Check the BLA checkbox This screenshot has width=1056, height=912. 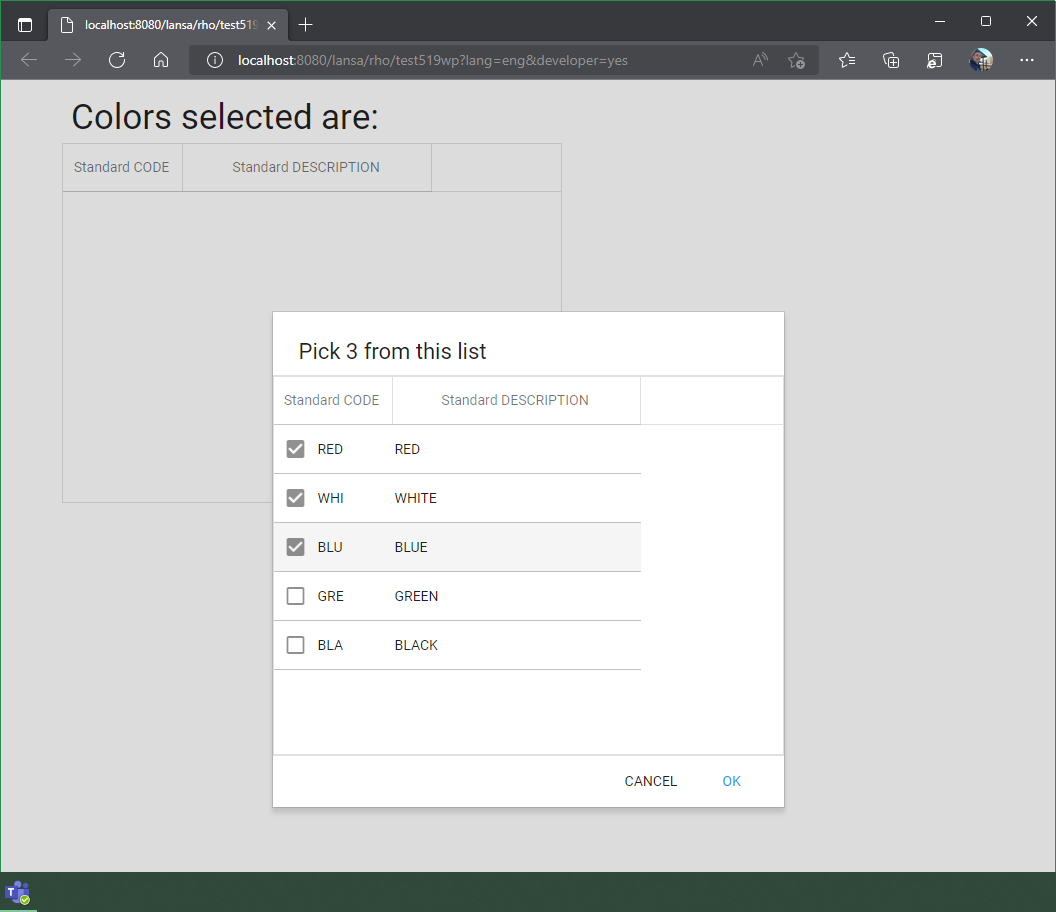tap(295, 645)
